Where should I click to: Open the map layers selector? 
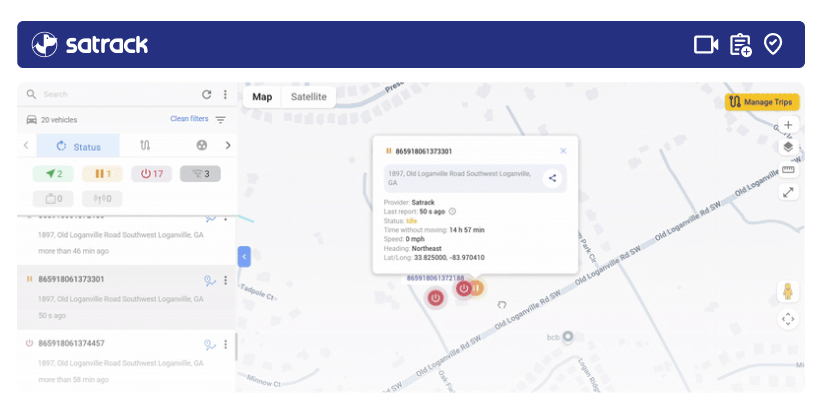click(788, 147)
